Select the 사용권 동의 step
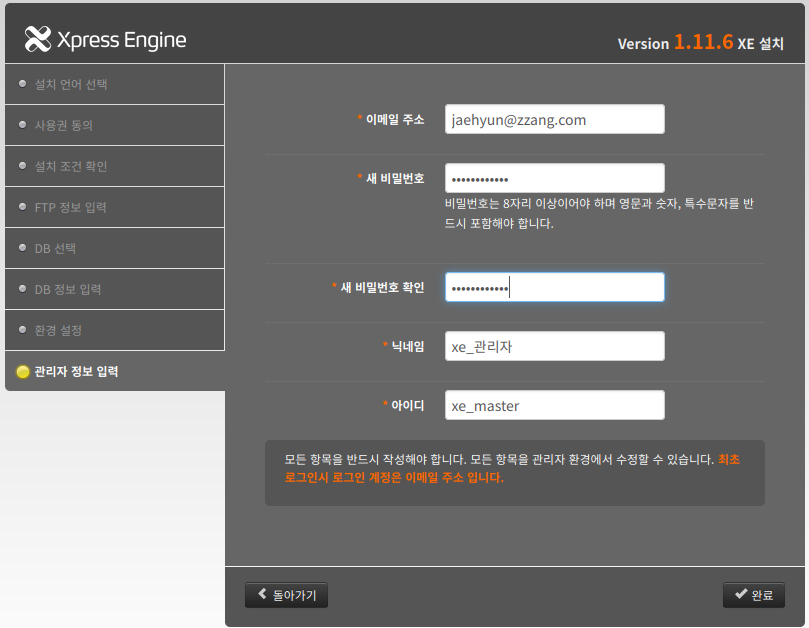The image size is (809, 628). [x=115, y=125]
